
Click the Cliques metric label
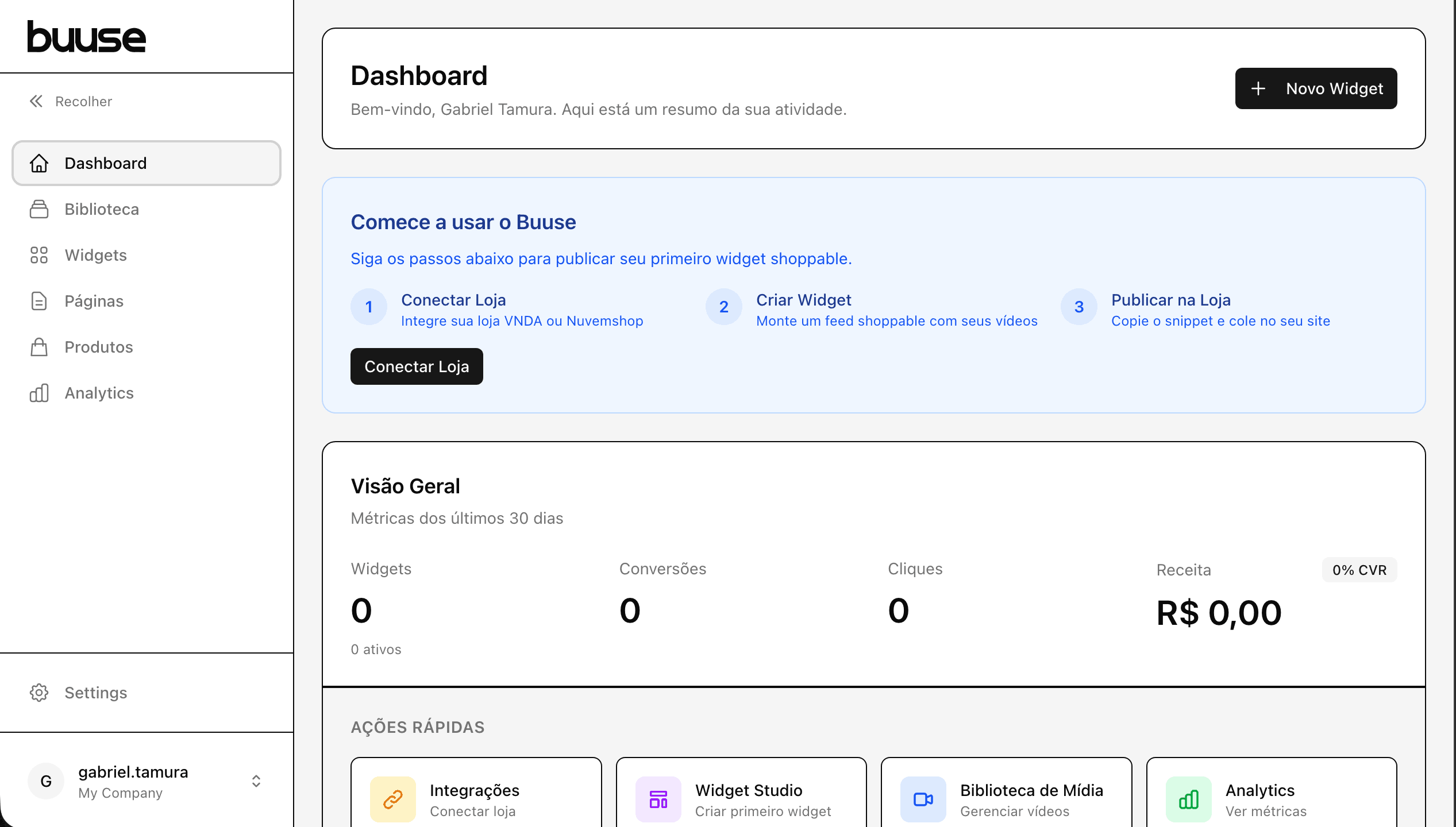click(915, 569)
